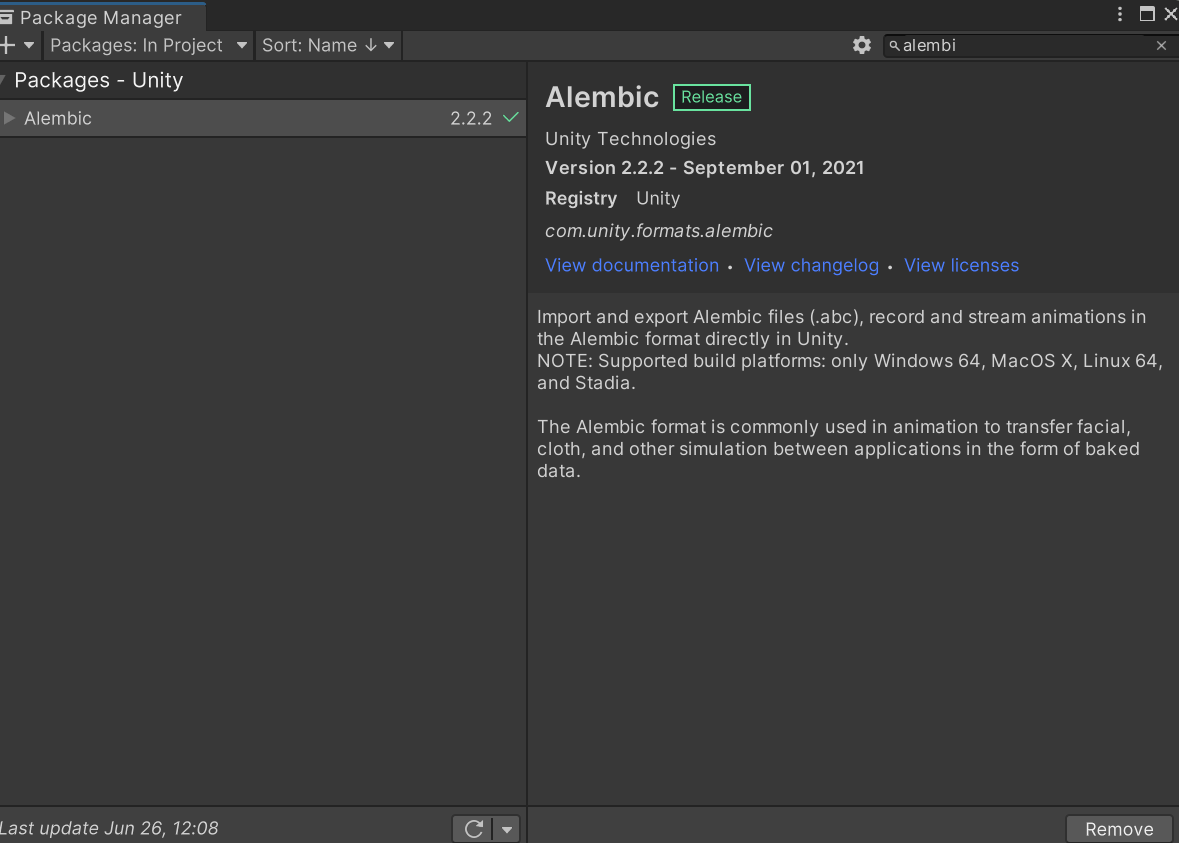Click the Registry label in the details pane
This screenshot has height=843, width=1179.
[580, 199]
